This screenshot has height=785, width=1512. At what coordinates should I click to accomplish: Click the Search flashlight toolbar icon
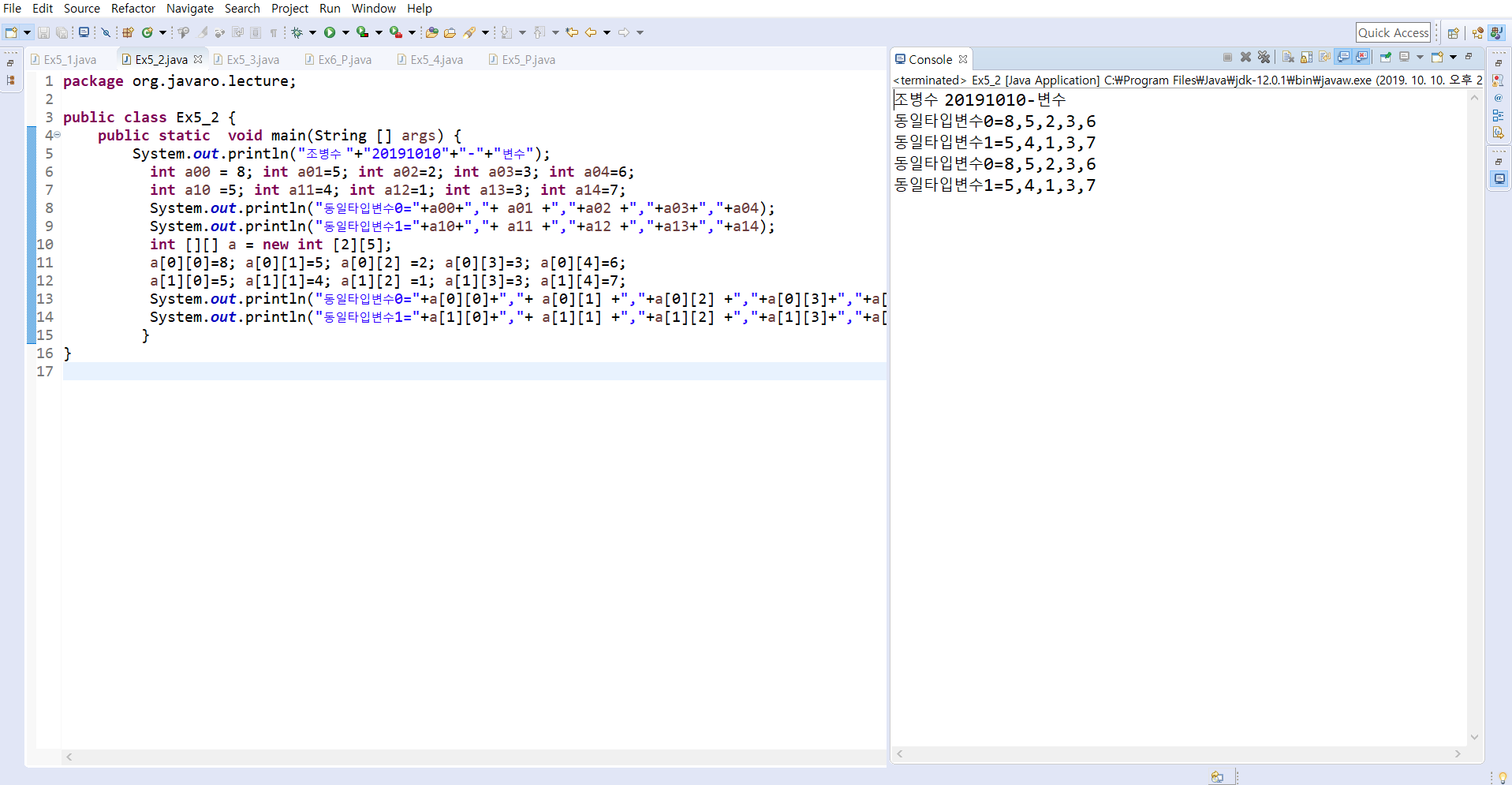[470, 32]
